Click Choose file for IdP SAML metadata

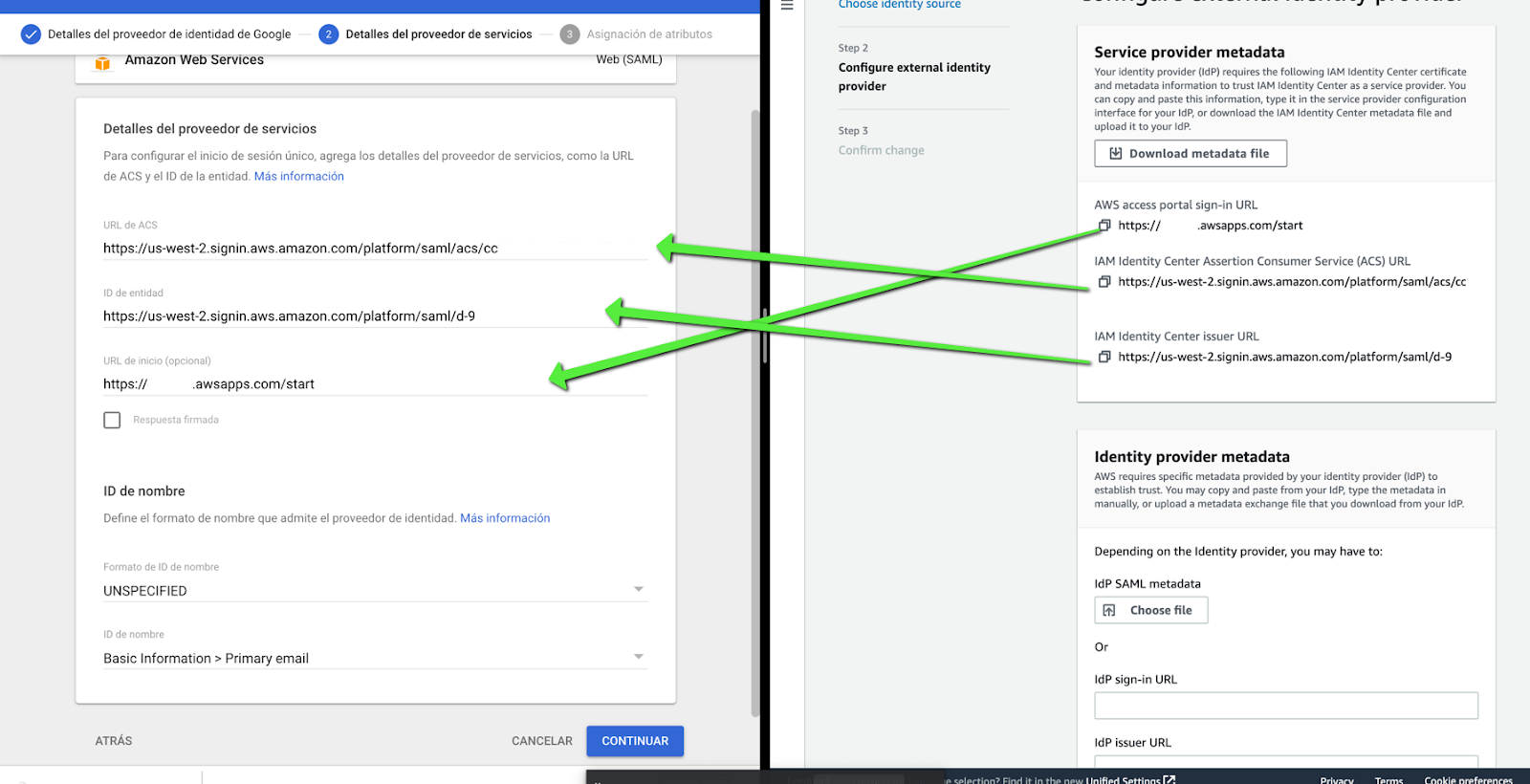click(x=1151, y=610)
